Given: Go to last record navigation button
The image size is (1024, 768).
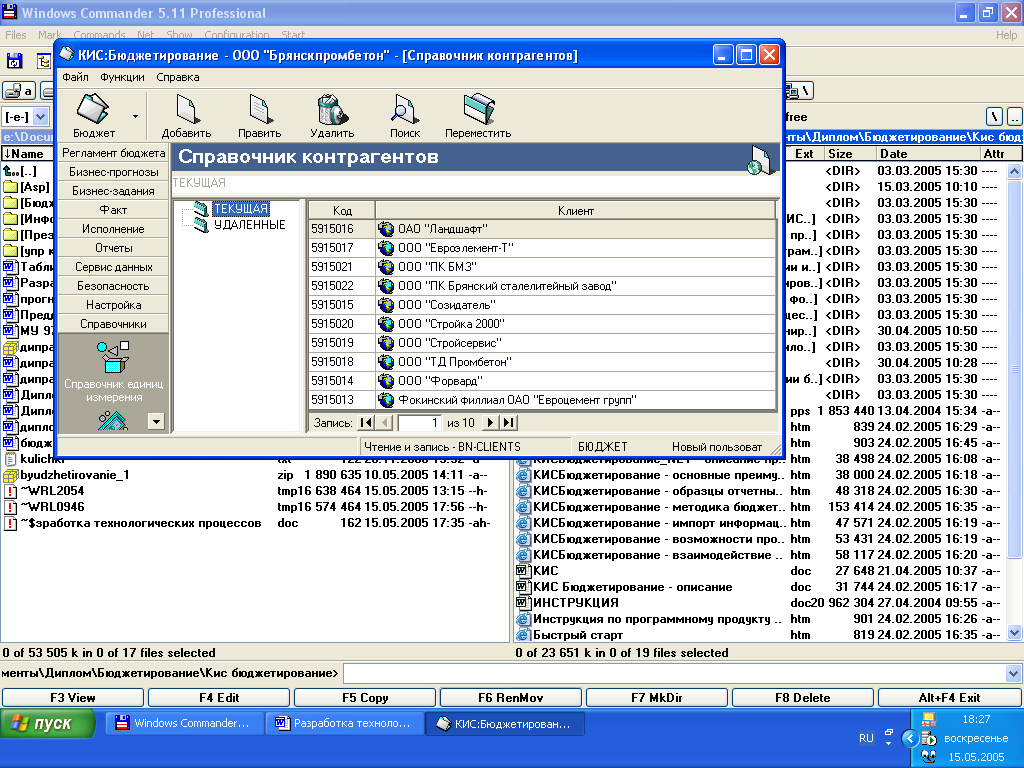Looking at the screenshot, I should click(x=507, y=423).
